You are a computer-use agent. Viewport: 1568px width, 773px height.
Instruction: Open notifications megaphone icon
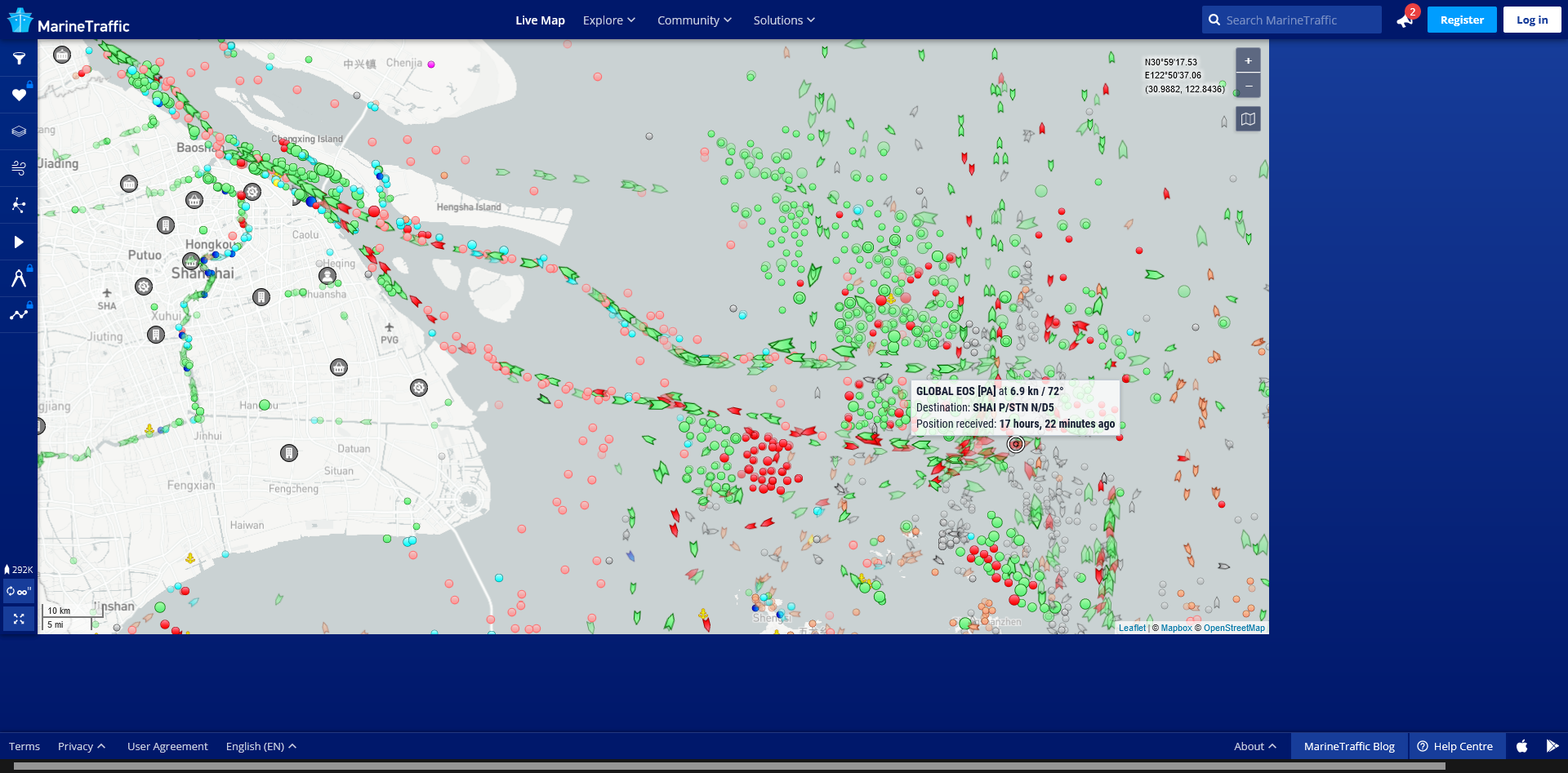(1405, 20)
